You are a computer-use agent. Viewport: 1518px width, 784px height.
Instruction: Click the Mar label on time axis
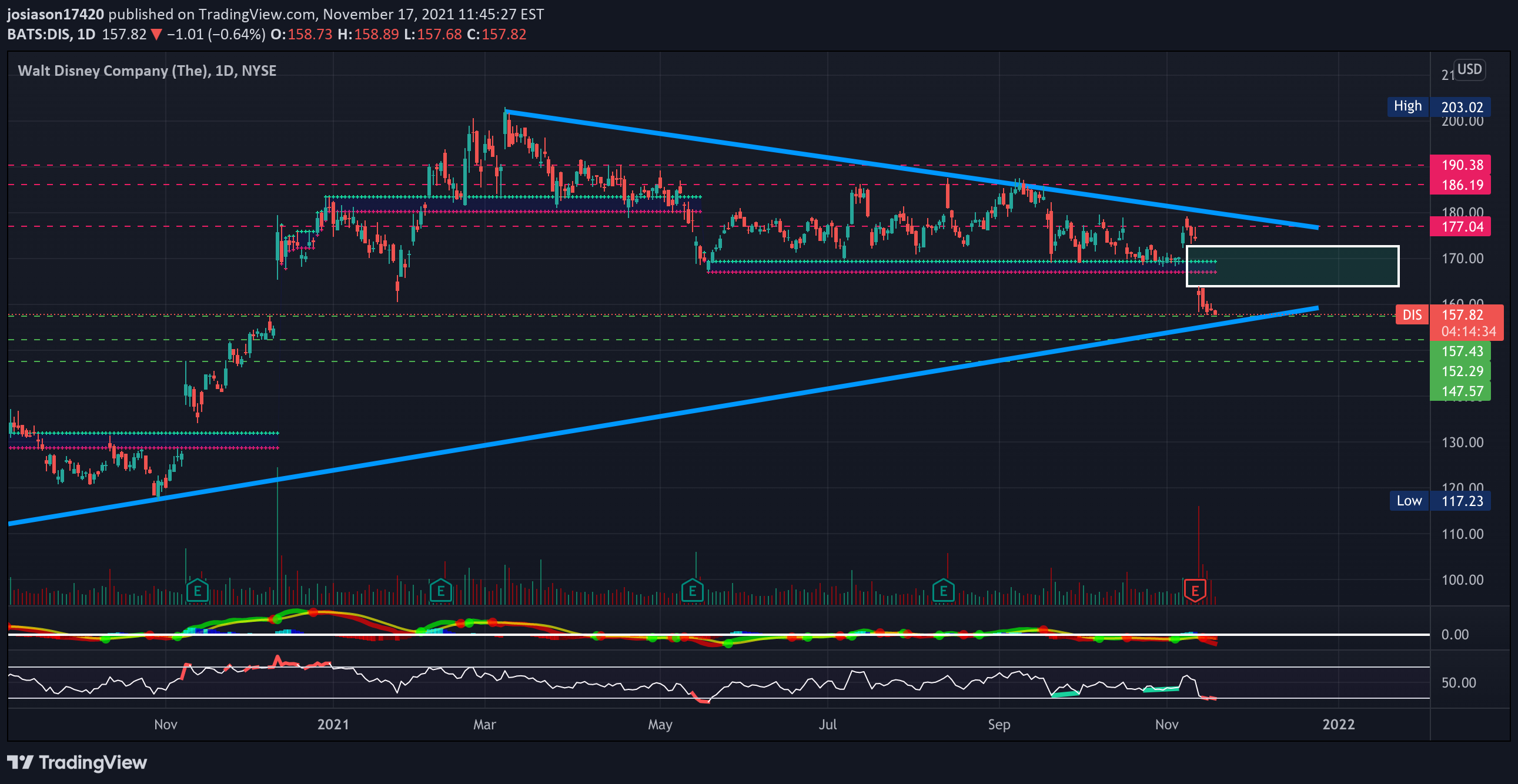coord(484,725)
